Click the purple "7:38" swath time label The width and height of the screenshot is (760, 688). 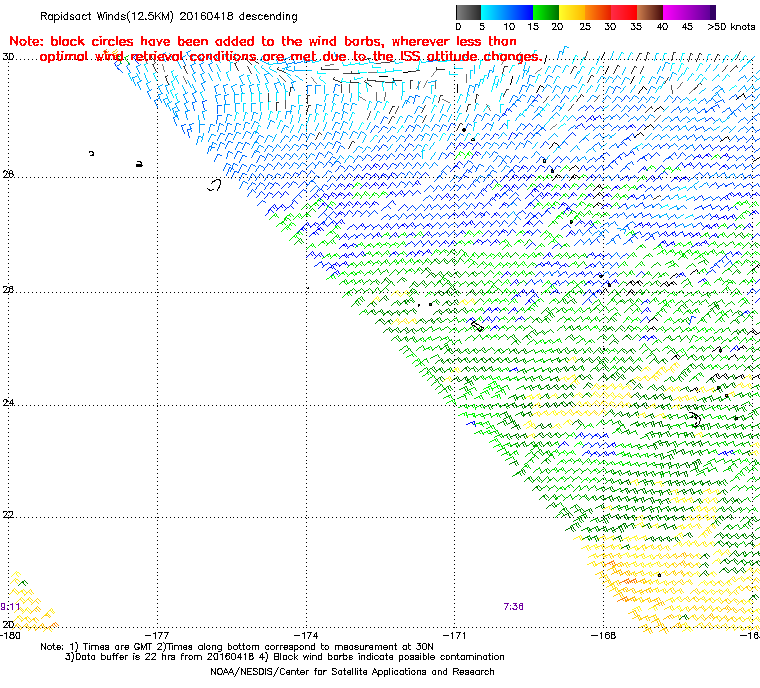pos(513,607)
